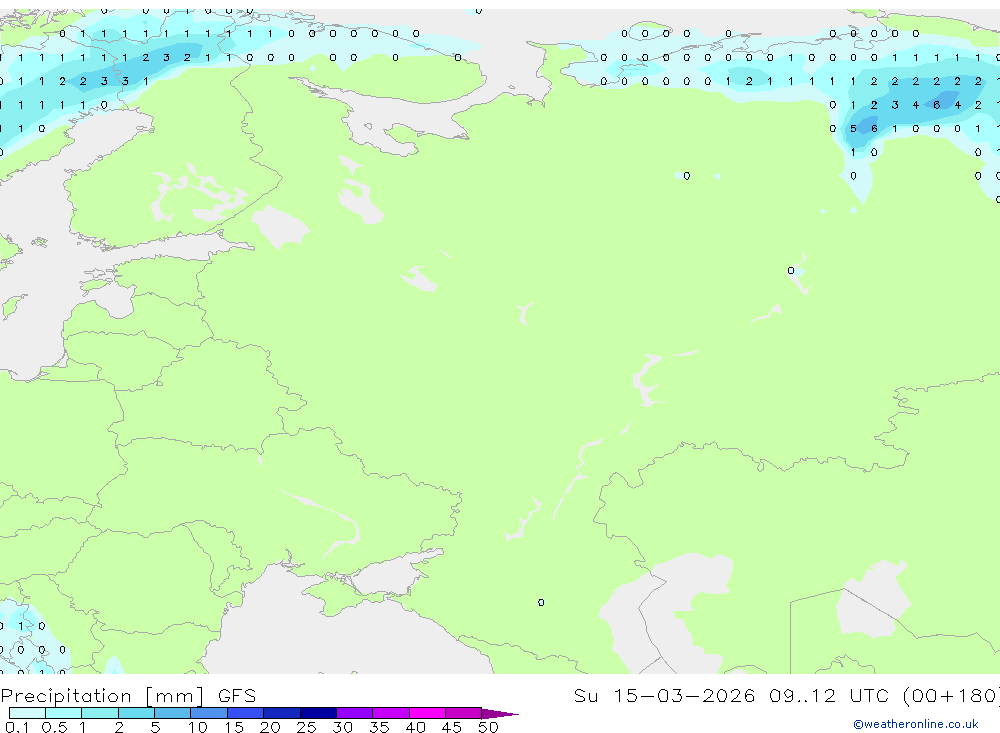The image size is (1000, 733).
Task: Click the date '15-03-2026'
Action: pos(684,695)
